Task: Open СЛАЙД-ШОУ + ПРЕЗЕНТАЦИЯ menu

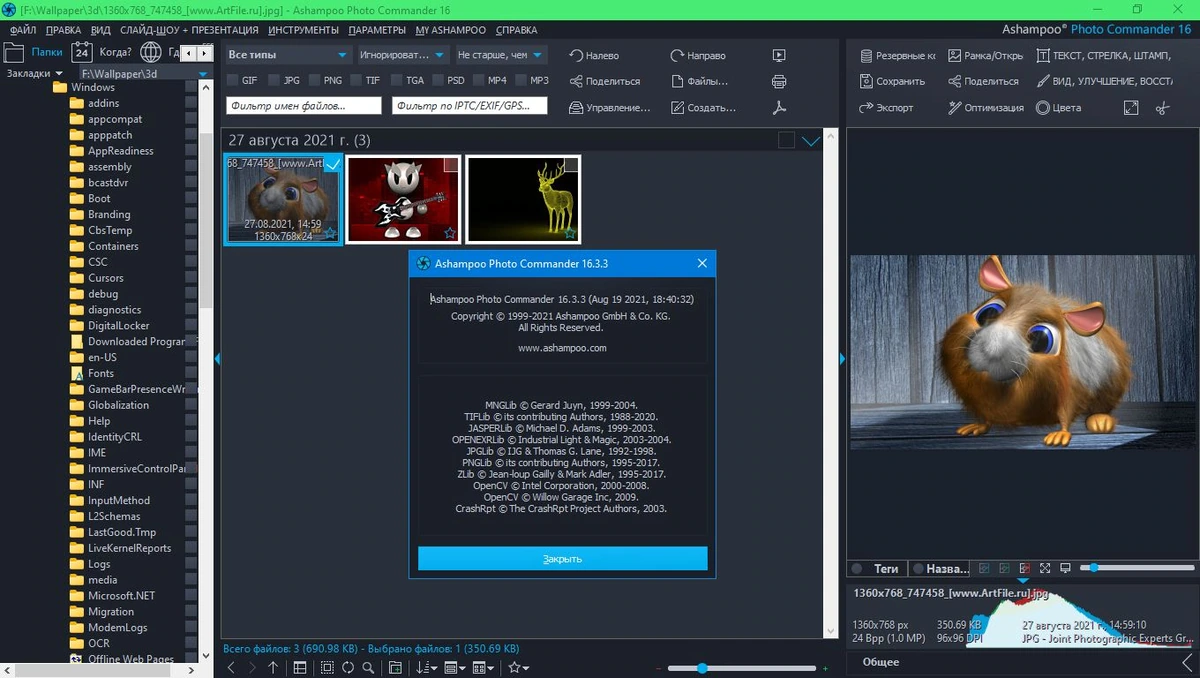Action: (190, 30)
